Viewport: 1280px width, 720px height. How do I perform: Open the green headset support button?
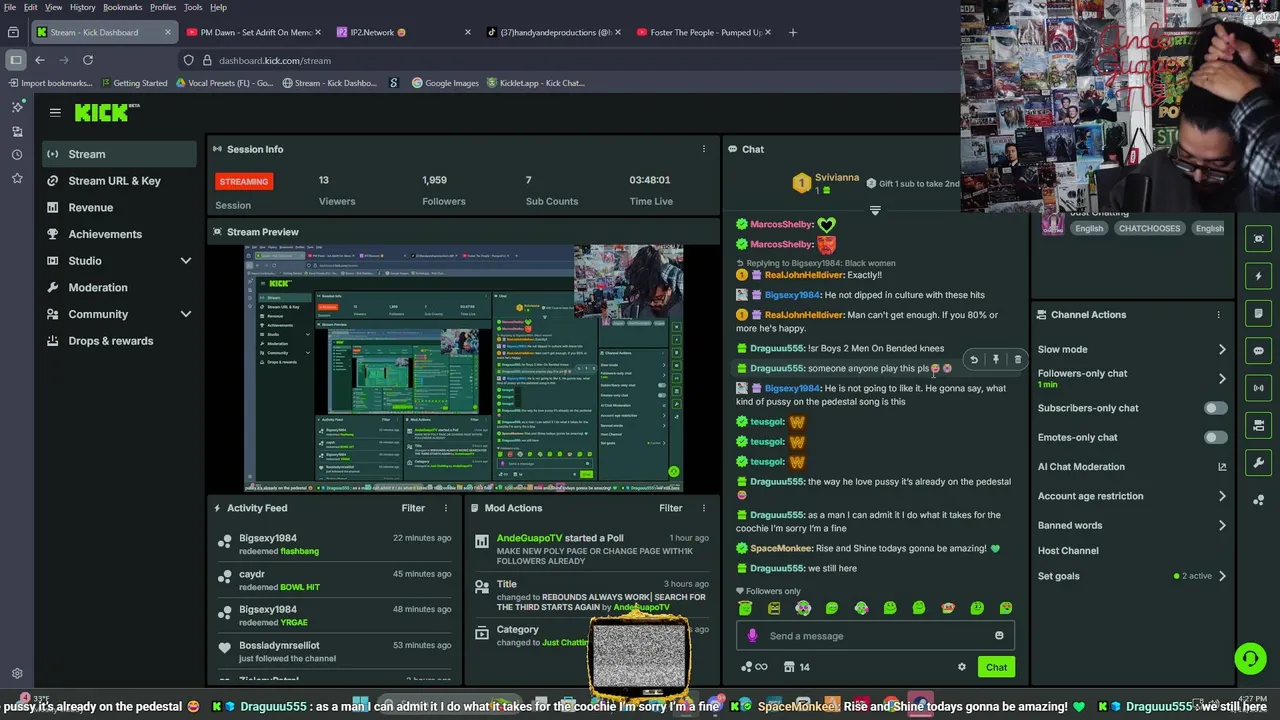tap(1250, 658)
